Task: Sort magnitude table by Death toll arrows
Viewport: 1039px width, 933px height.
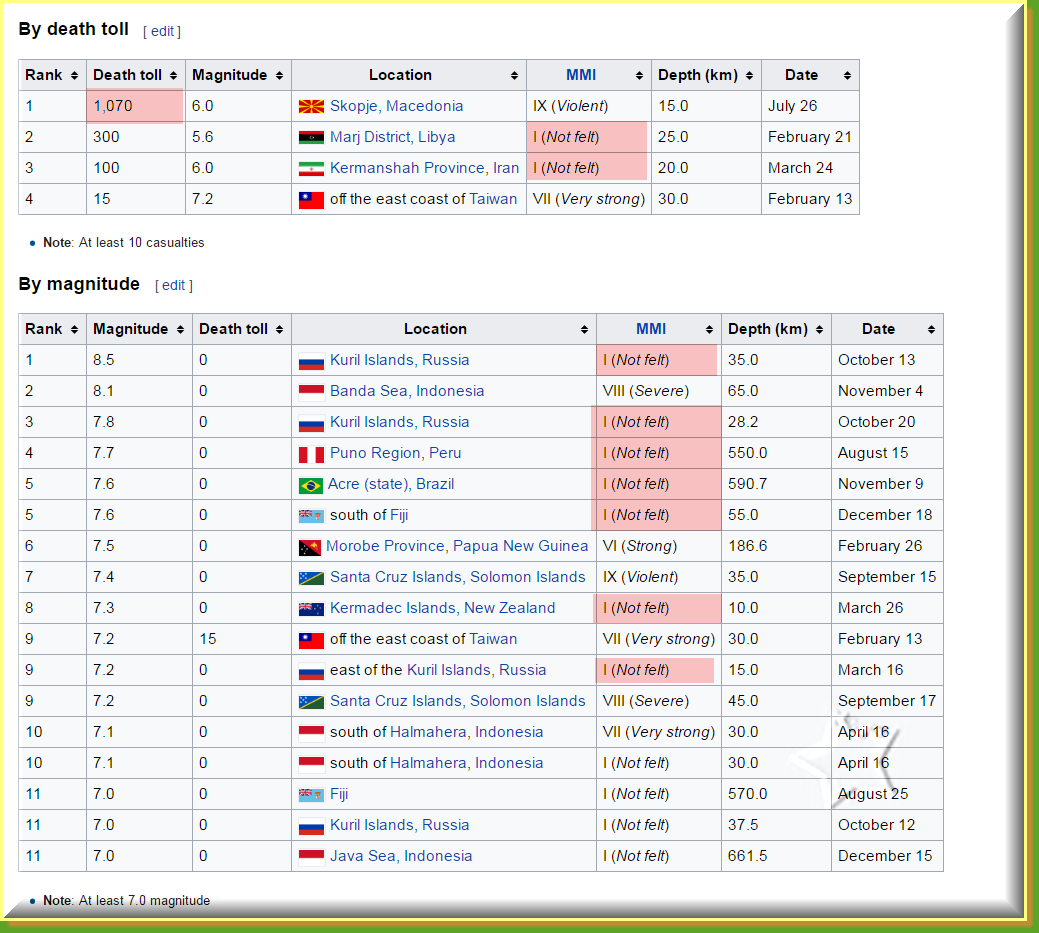Action: click(279, 329)
